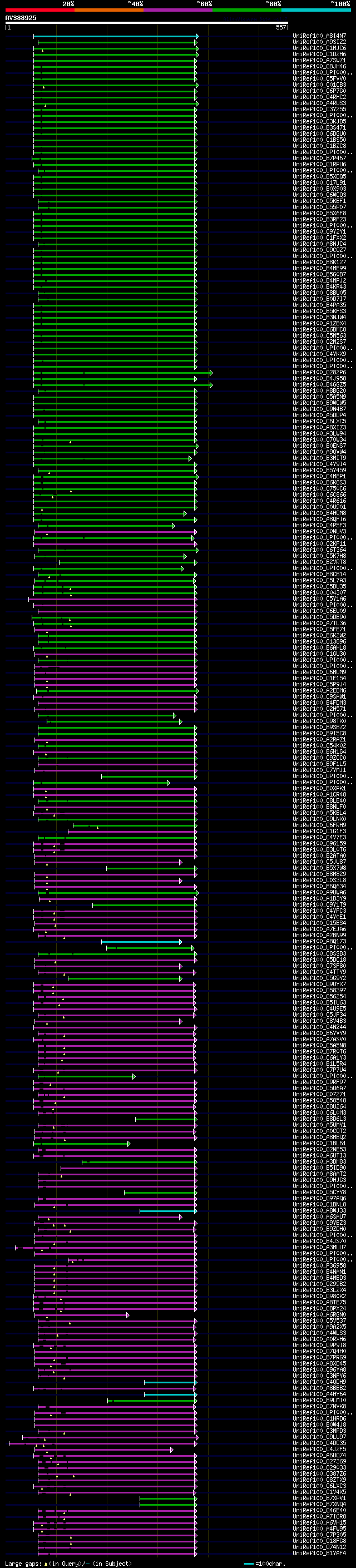
Task: Select the UniRef100_Q5FVV0 label
Action: coord(319,78)
